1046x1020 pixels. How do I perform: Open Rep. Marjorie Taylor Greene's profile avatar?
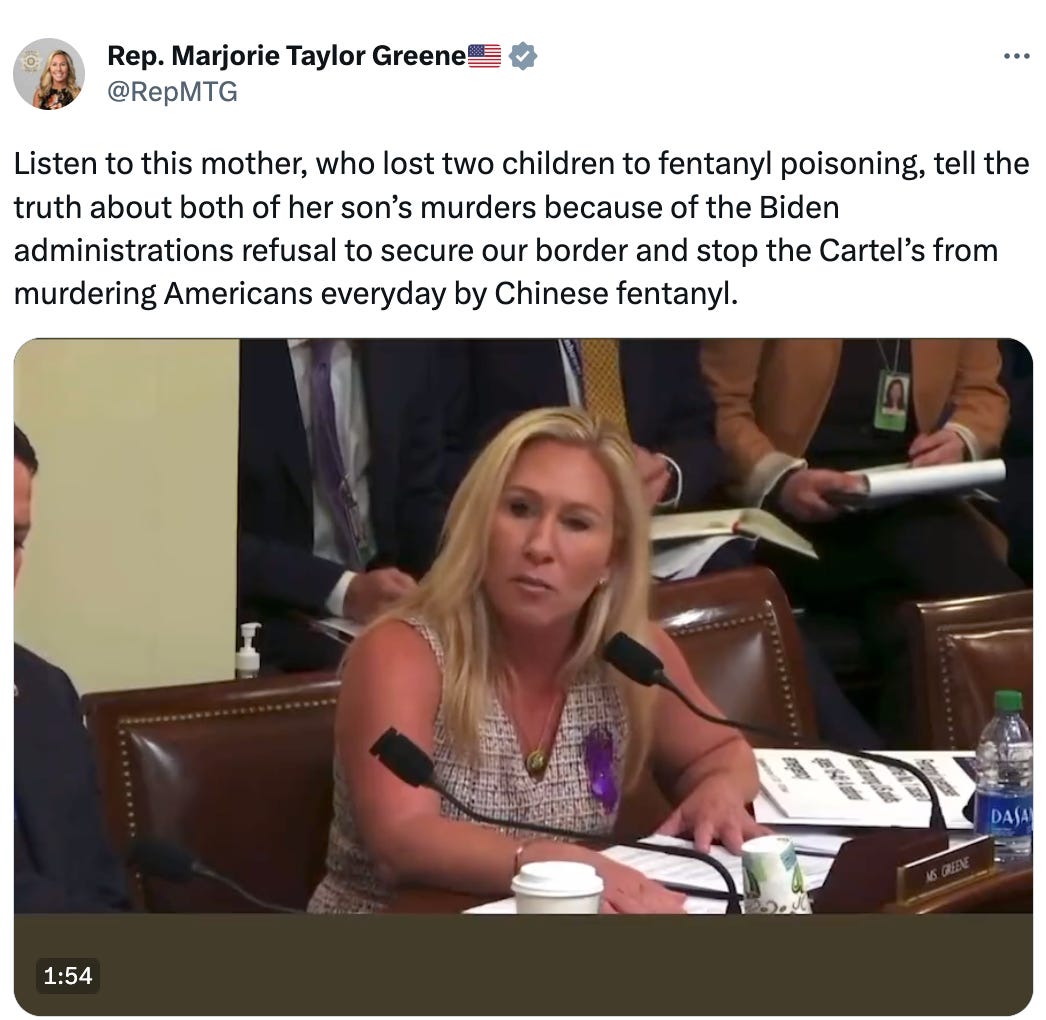tap(49, 73)
